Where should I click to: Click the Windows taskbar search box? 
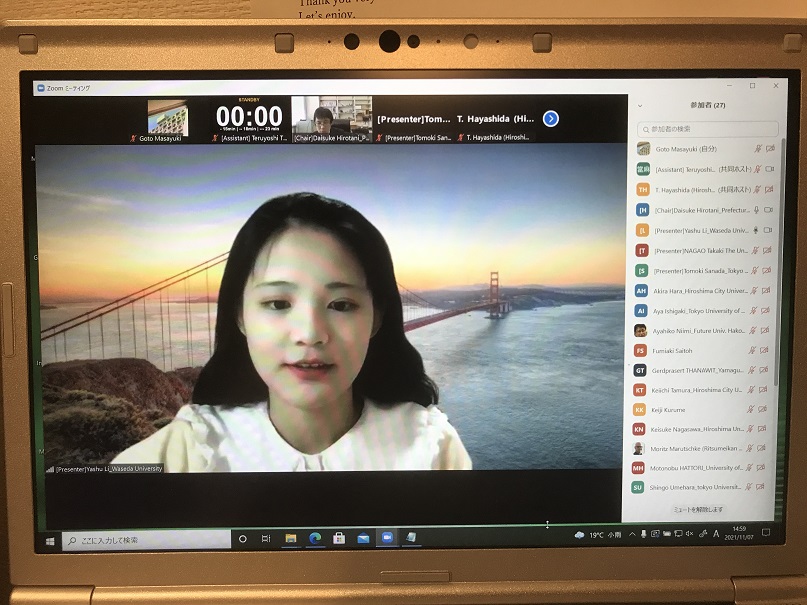pyautogui.click(x=146, y=540)
